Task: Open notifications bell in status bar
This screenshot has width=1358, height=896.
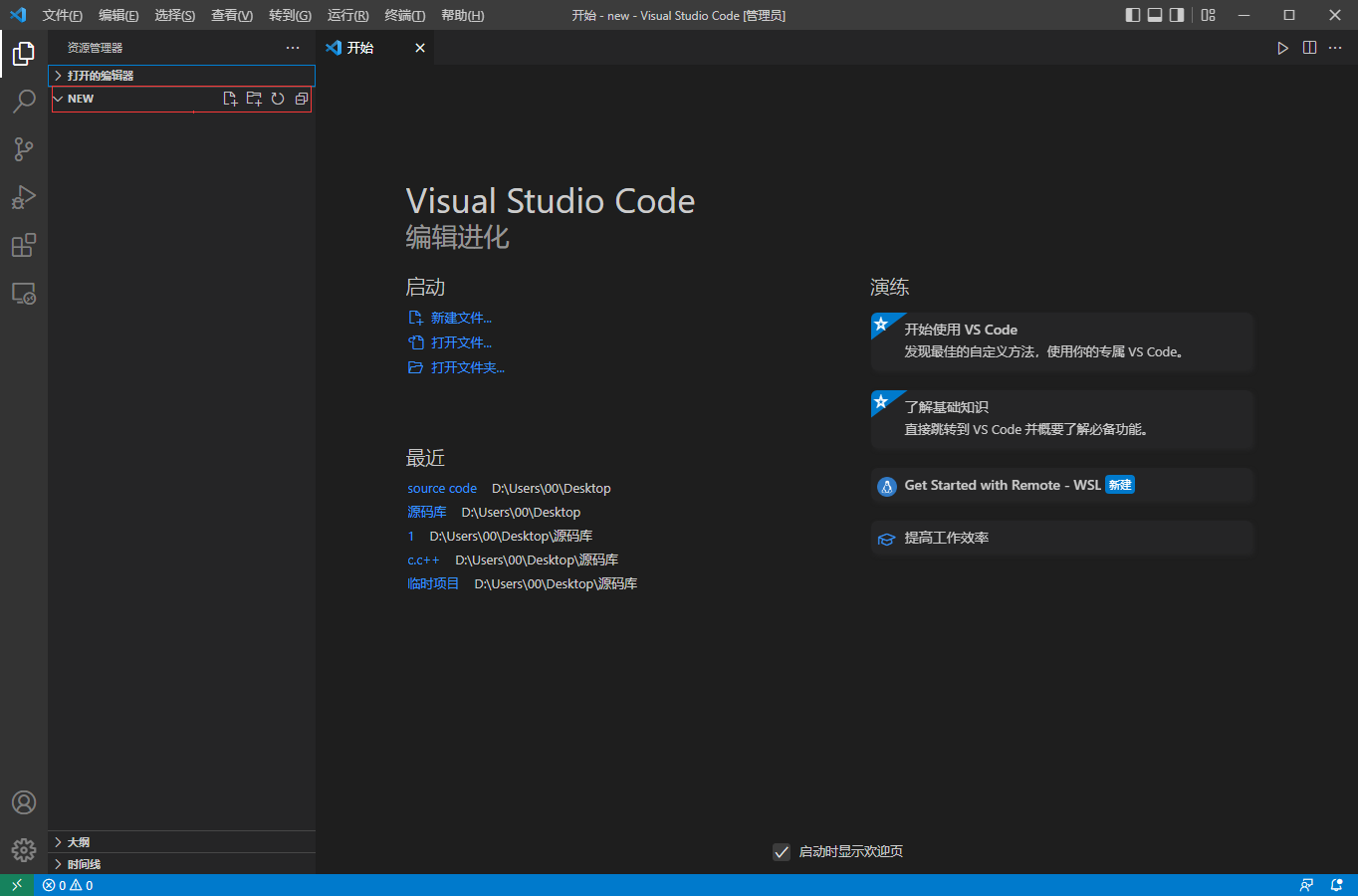Action: [x=1336, y=885]
